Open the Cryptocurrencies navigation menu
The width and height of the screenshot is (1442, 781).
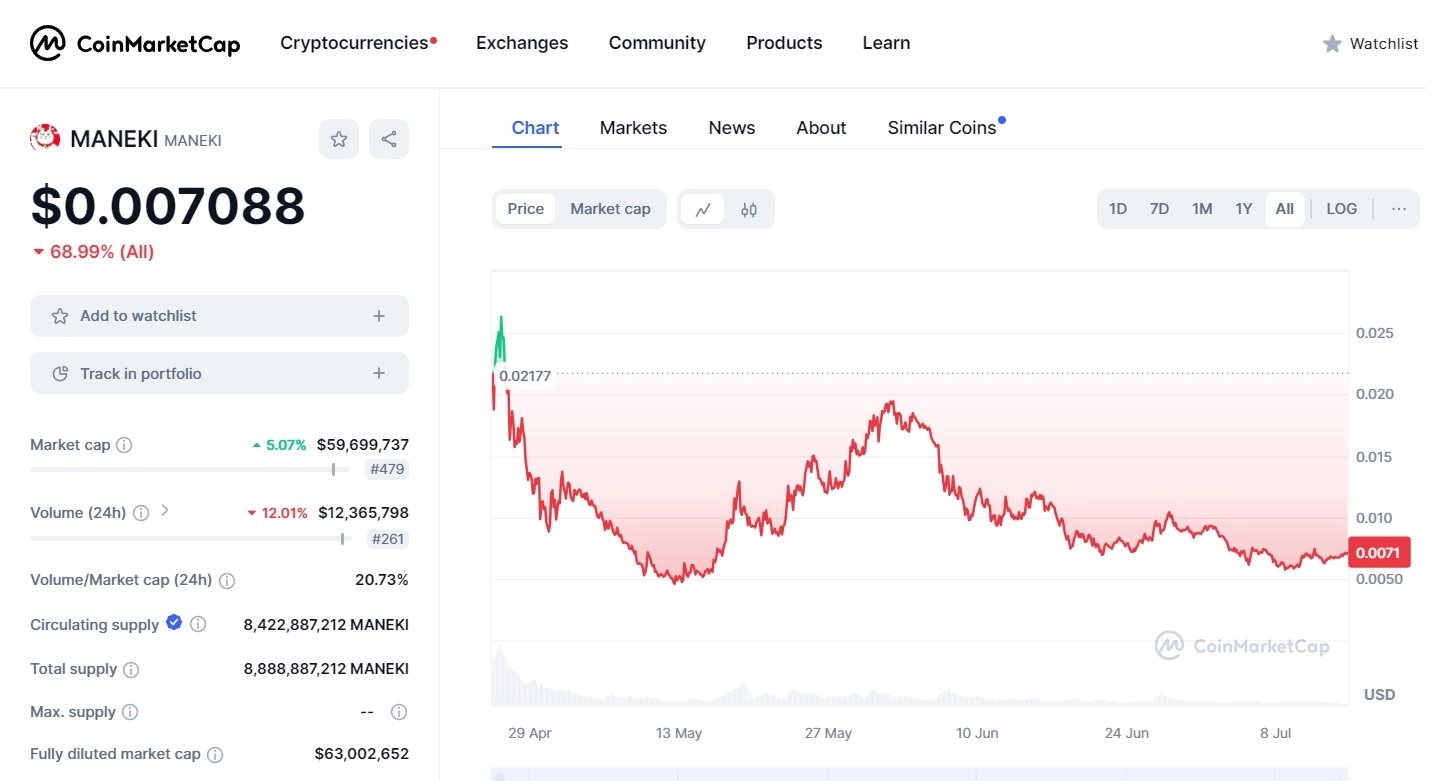pos(354,43)
